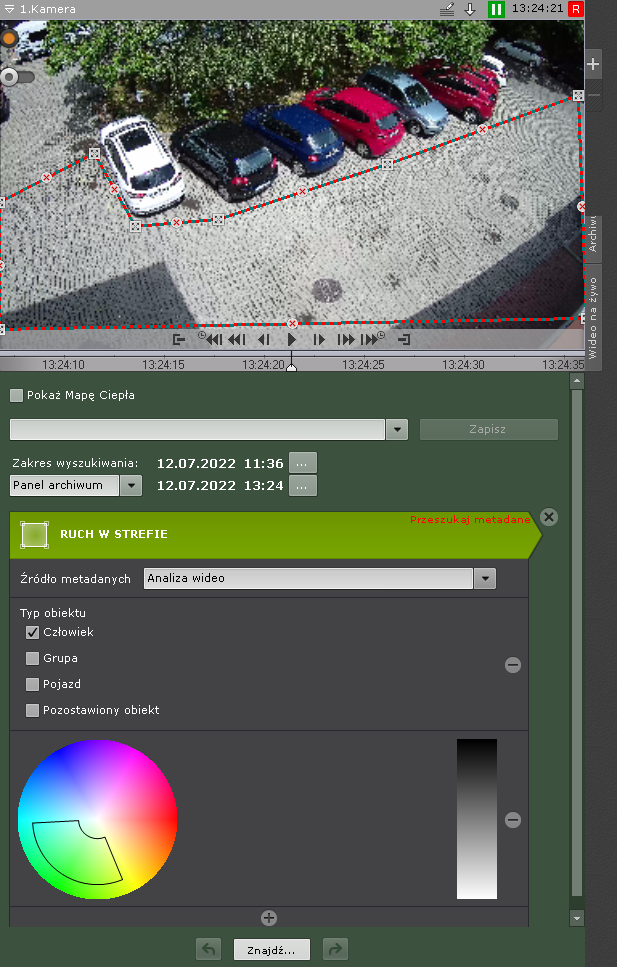Click the red R recording indicator

point(576,9)
